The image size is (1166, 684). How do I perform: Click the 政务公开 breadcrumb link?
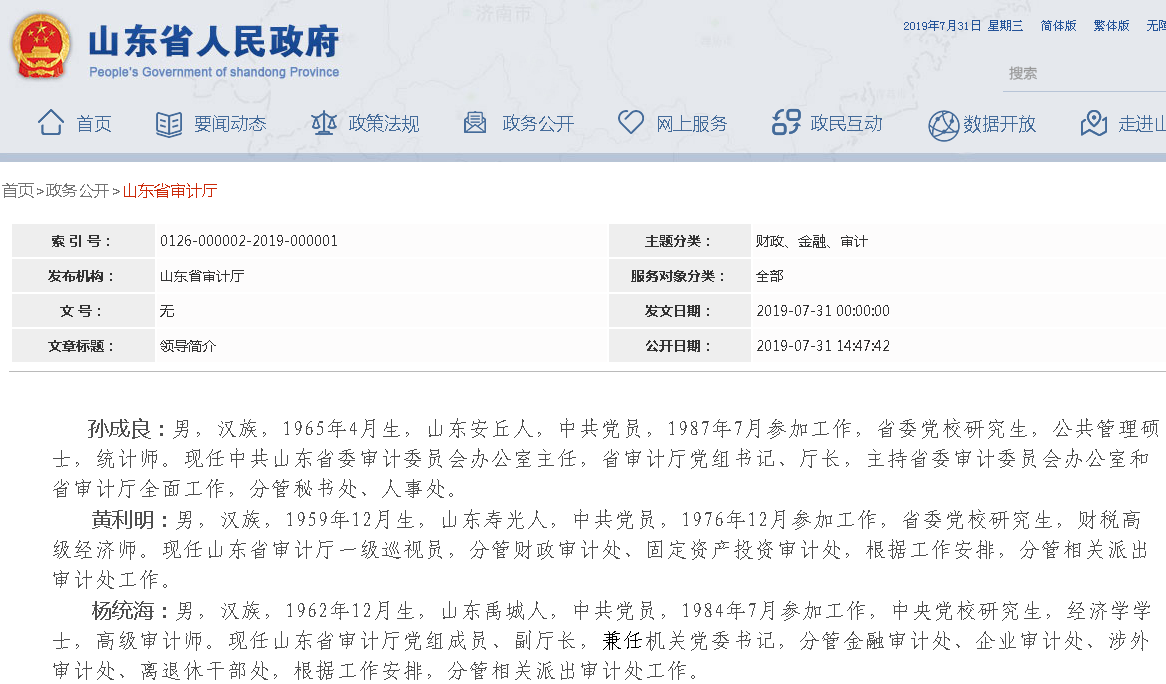(x=77, y=191)
